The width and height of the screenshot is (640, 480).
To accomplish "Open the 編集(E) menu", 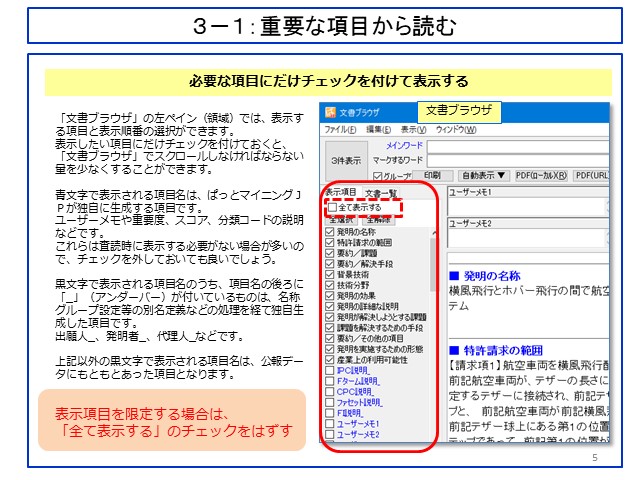I will point(378,130).
